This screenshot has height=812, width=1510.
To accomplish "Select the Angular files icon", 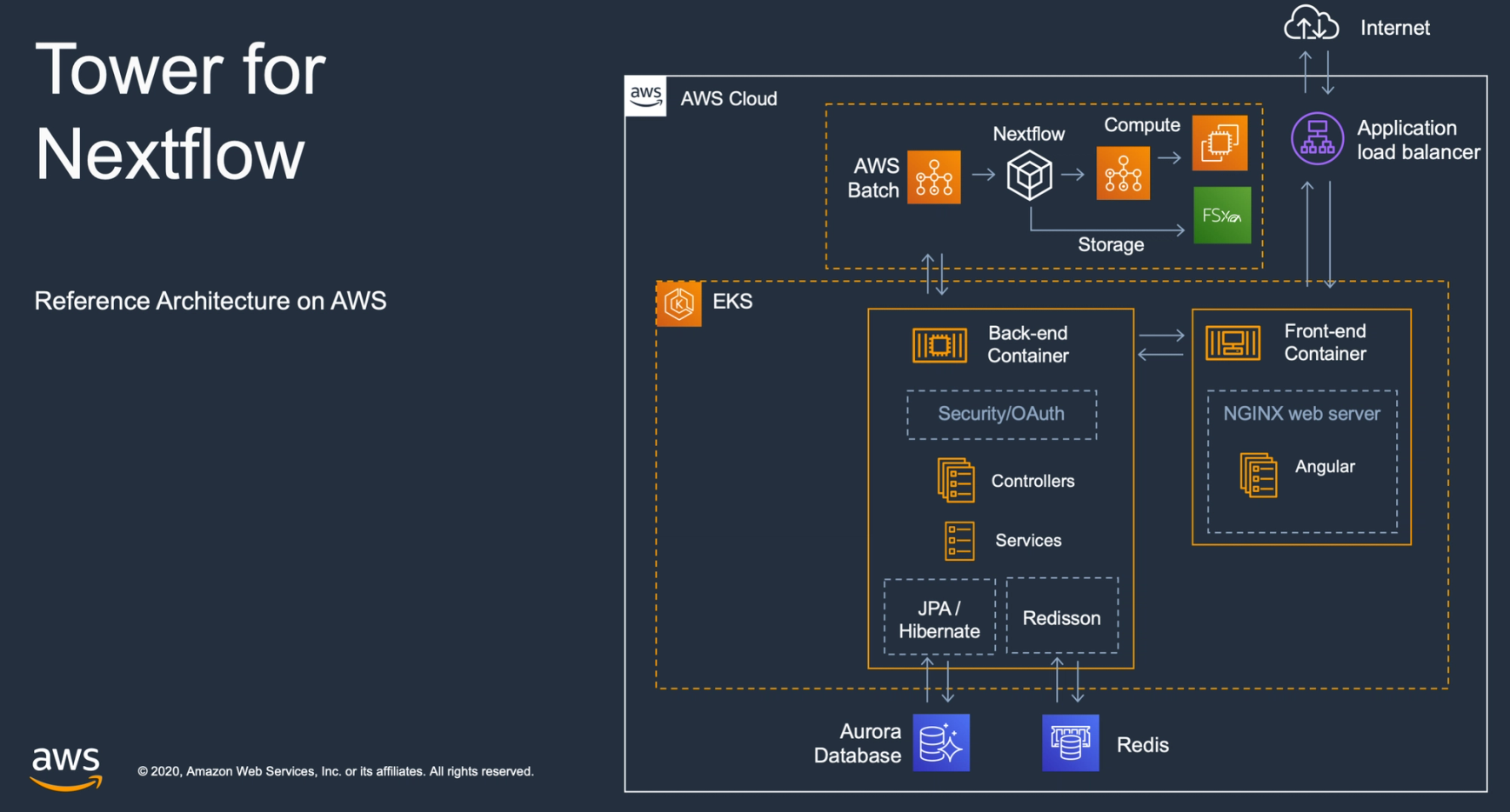I will 1259,475.
